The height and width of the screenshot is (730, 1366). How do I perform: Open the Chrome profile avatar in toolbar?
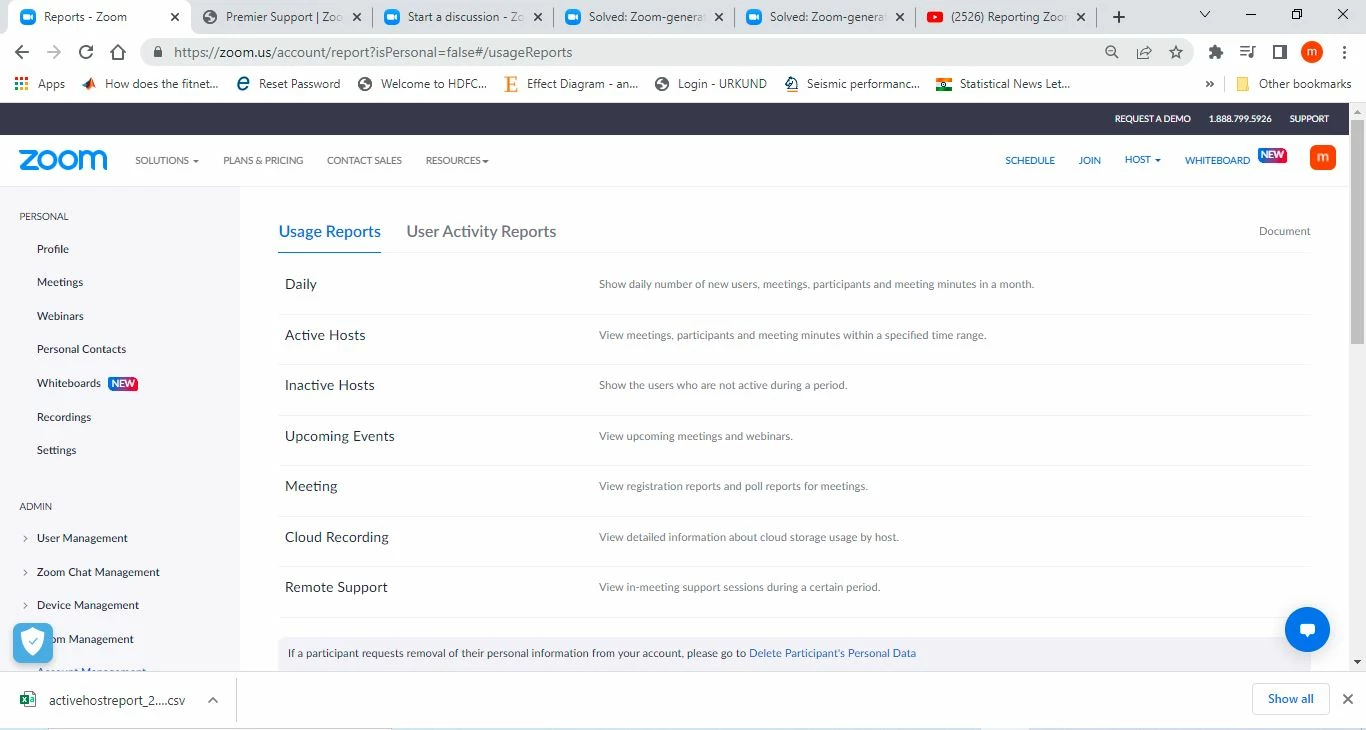[x=1312, y=52]
